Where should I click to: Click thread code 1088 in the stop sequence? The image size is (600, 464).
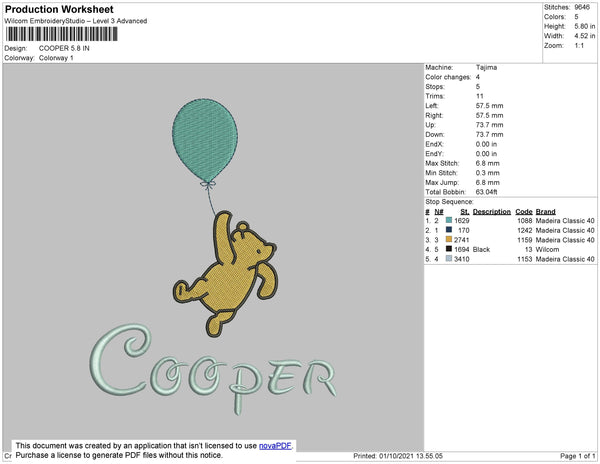pos(525,221)
